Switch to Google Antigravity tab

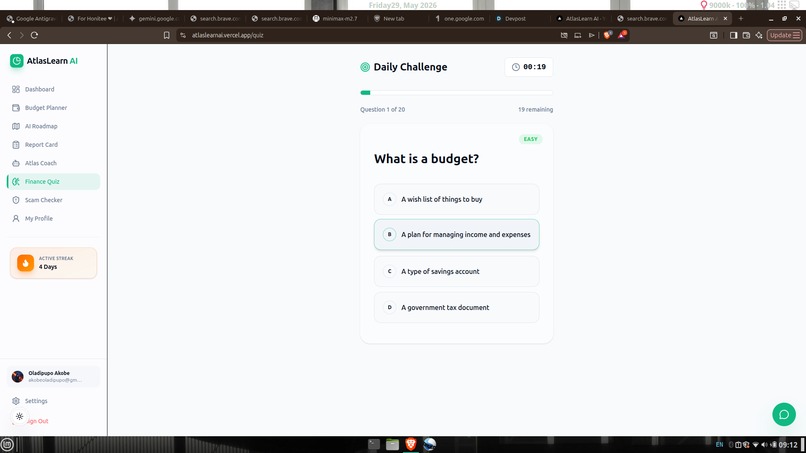point(32,19)
